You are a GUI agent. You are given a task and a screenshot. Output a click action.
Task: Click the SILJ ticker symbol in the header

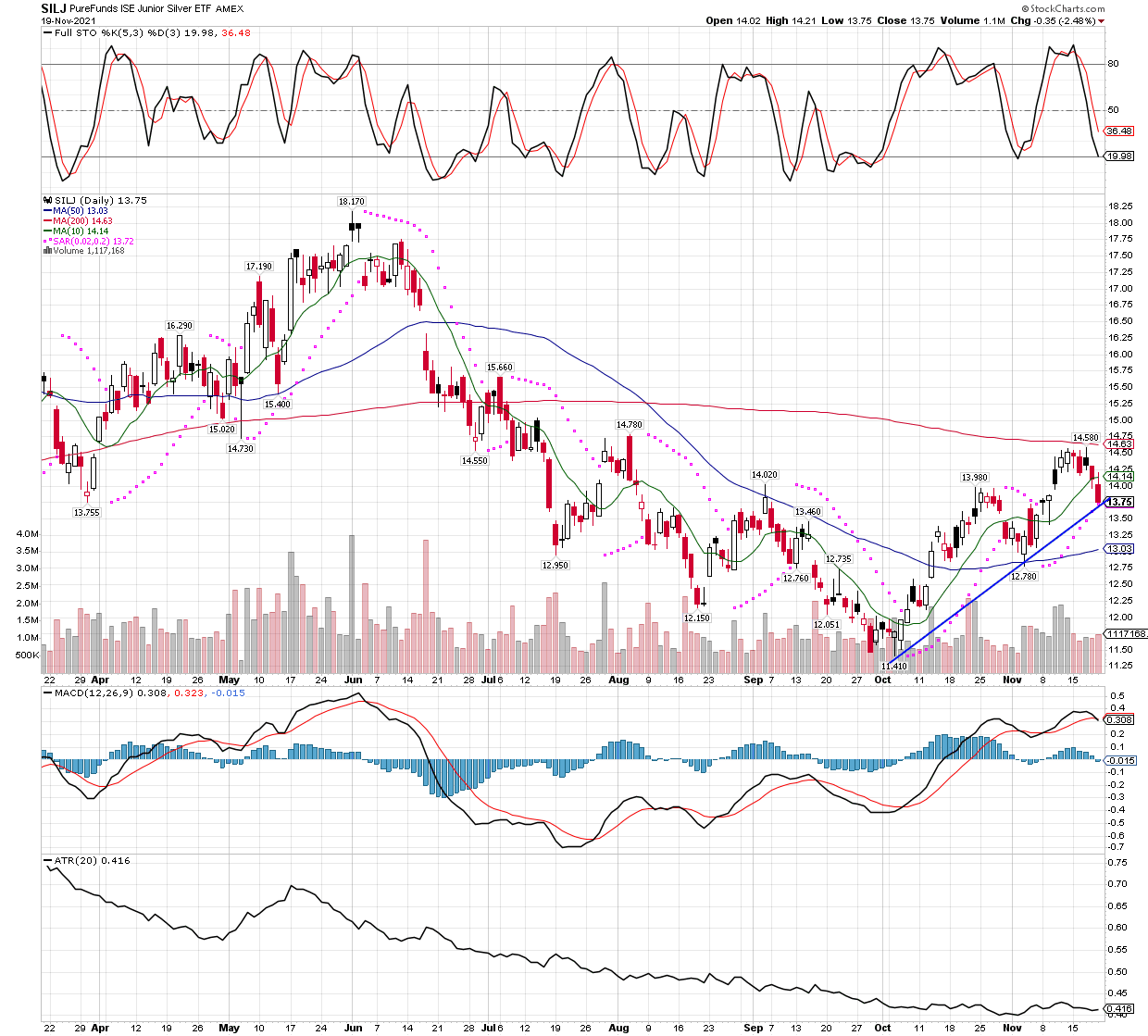[54, 8]
